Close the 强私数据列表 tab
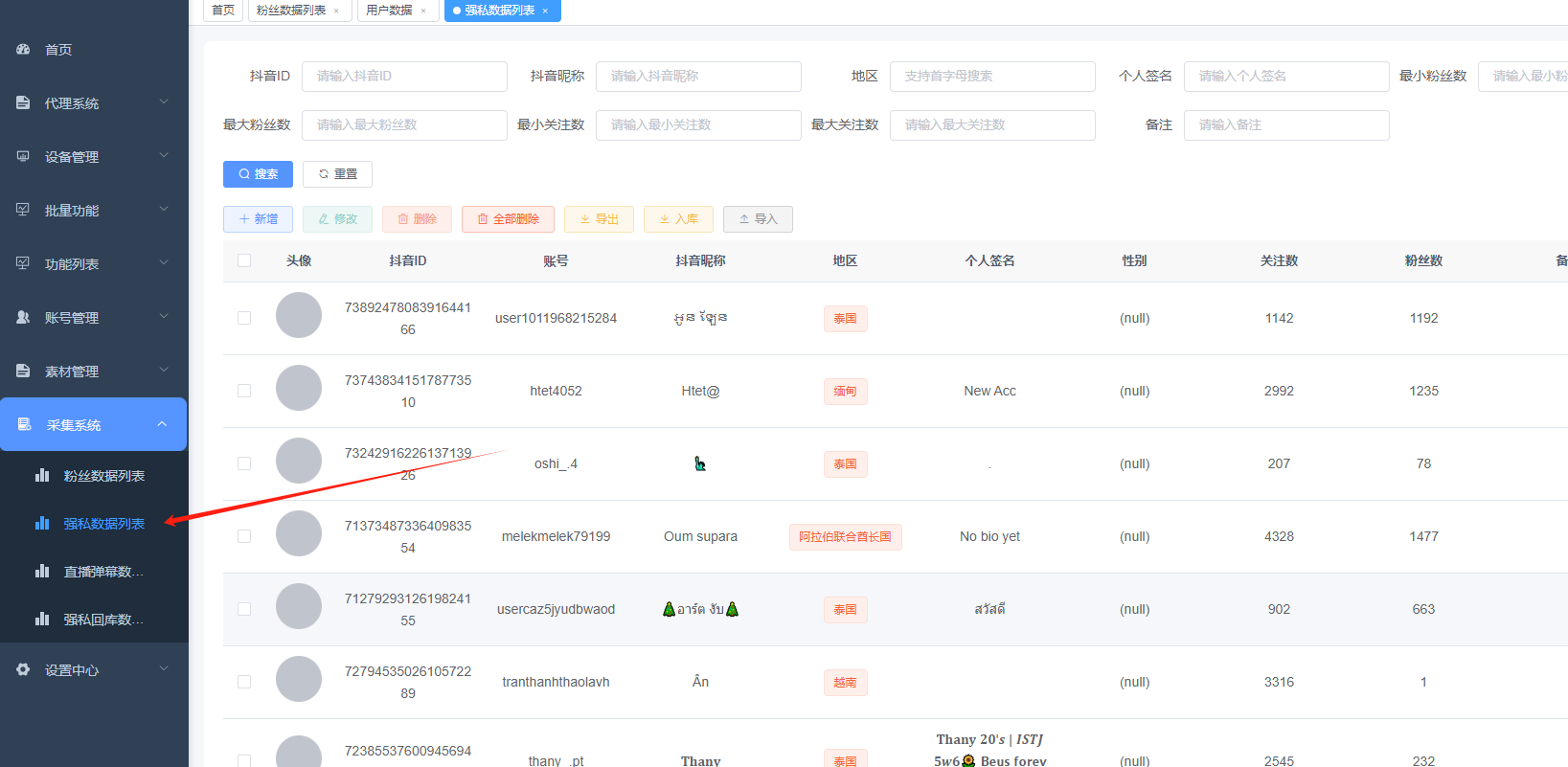 (x=545, y=11)
